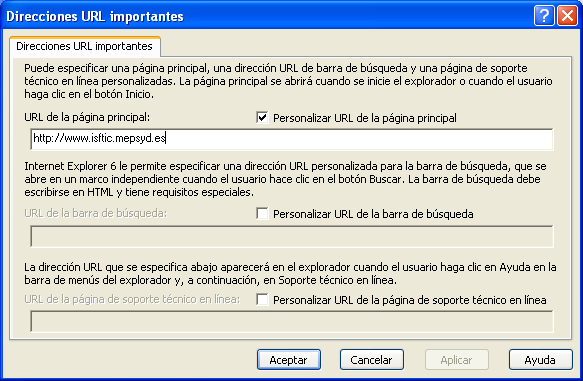Click the 'URL de la página de soporte técnico' label
This screenshot has height=381, width=583.
[132, 299]
